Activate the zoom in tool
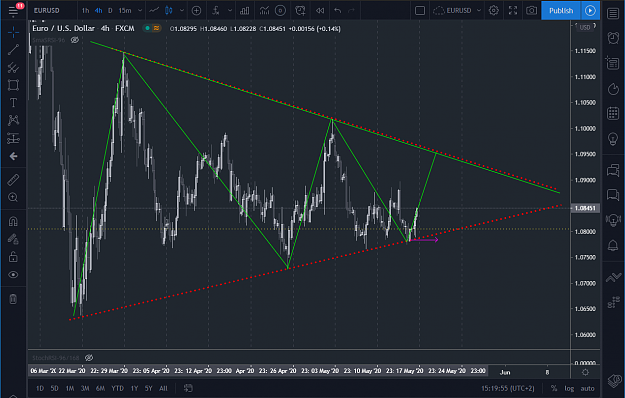625x398 pixels. point(13,197)
